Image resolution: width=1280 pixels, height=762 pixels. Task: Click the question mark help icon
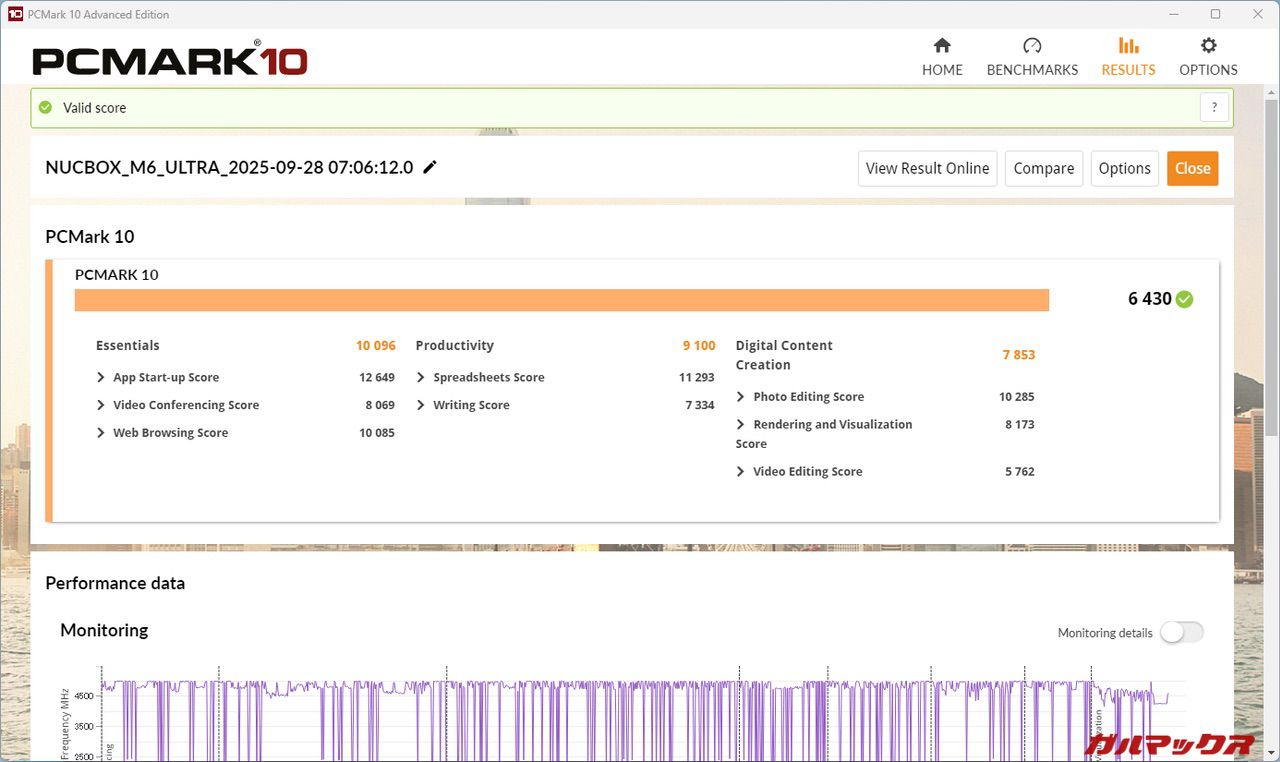pos(1214,108)
